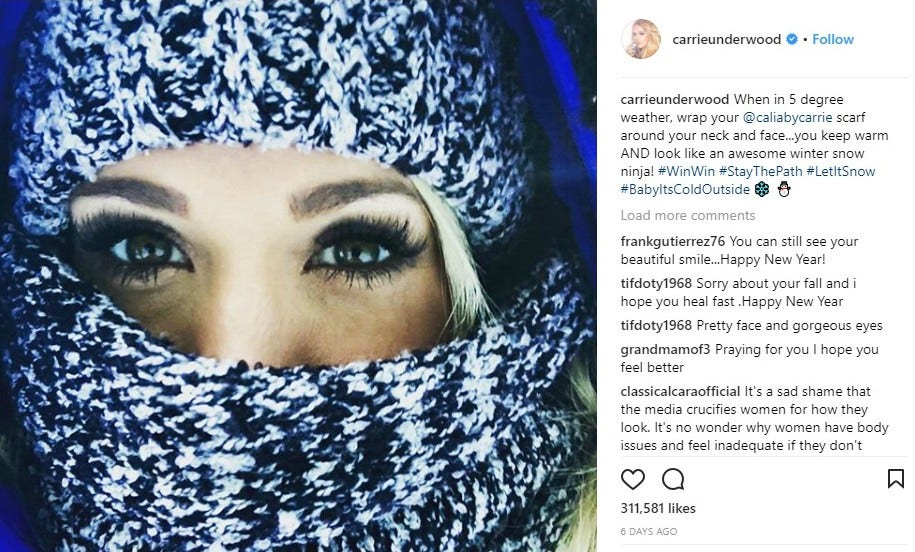Open the #BabyItsColdOutside hashtag
Image resolution: width=915 pixels, height=552 pixels.
tap(685, 190)
